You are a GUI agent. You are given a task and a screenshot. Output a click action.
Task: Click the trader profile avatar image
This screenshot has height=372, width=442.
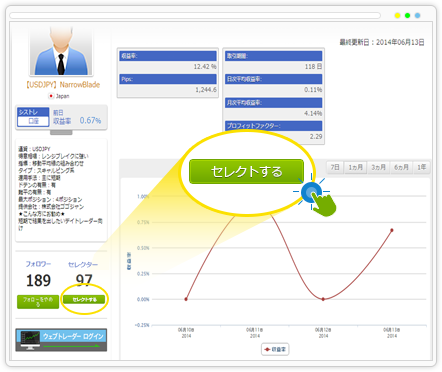pos(61,51)
